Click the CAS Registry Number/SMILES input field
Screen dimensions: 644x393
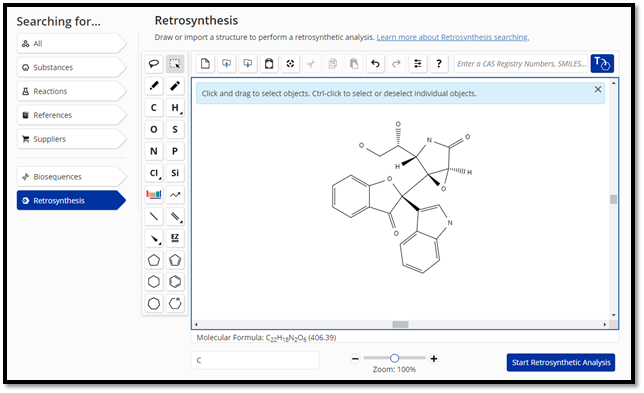pos(521,64)
